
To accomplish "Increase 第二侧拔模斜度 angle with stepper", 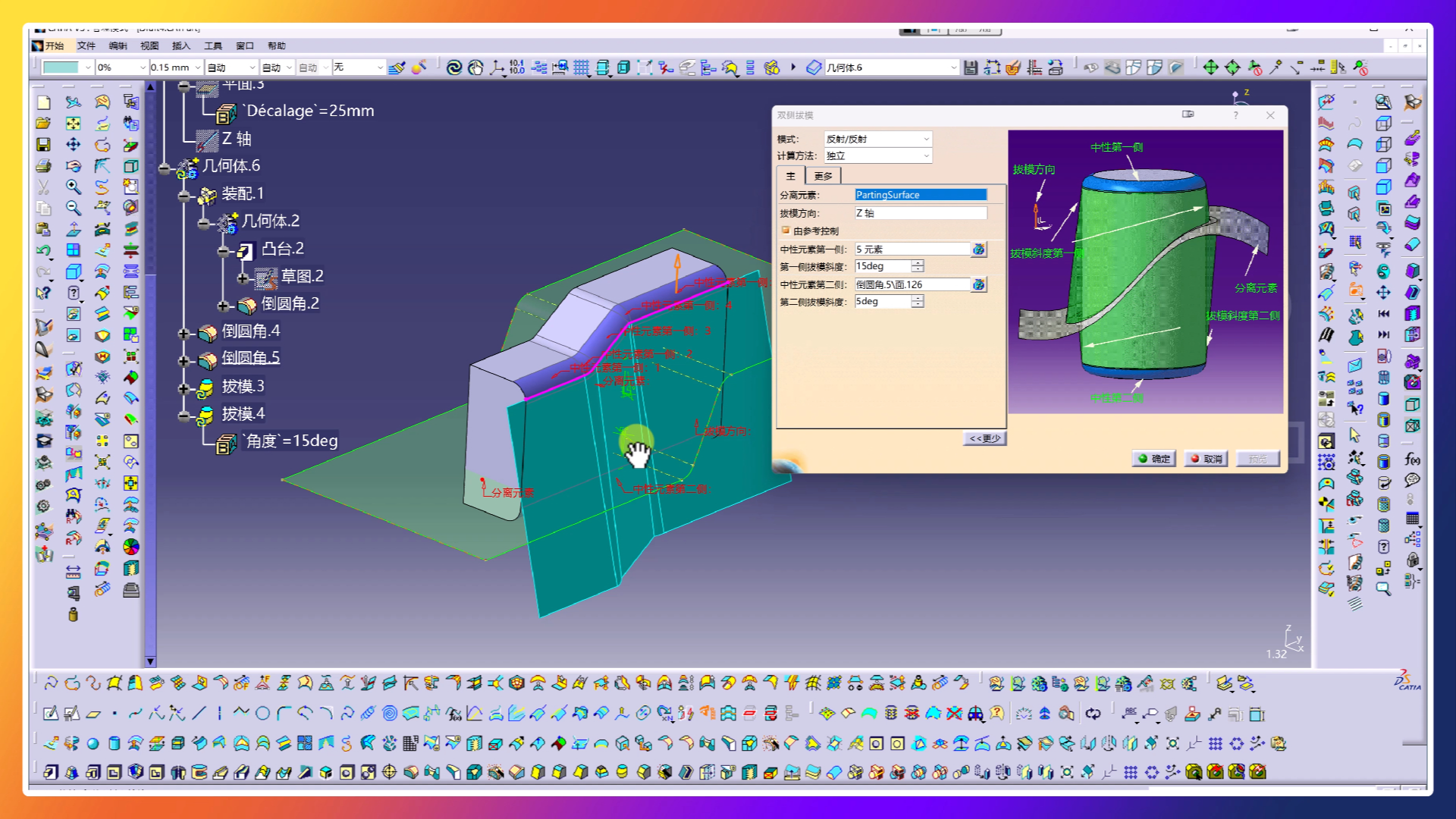I will [x=918, y=298].
